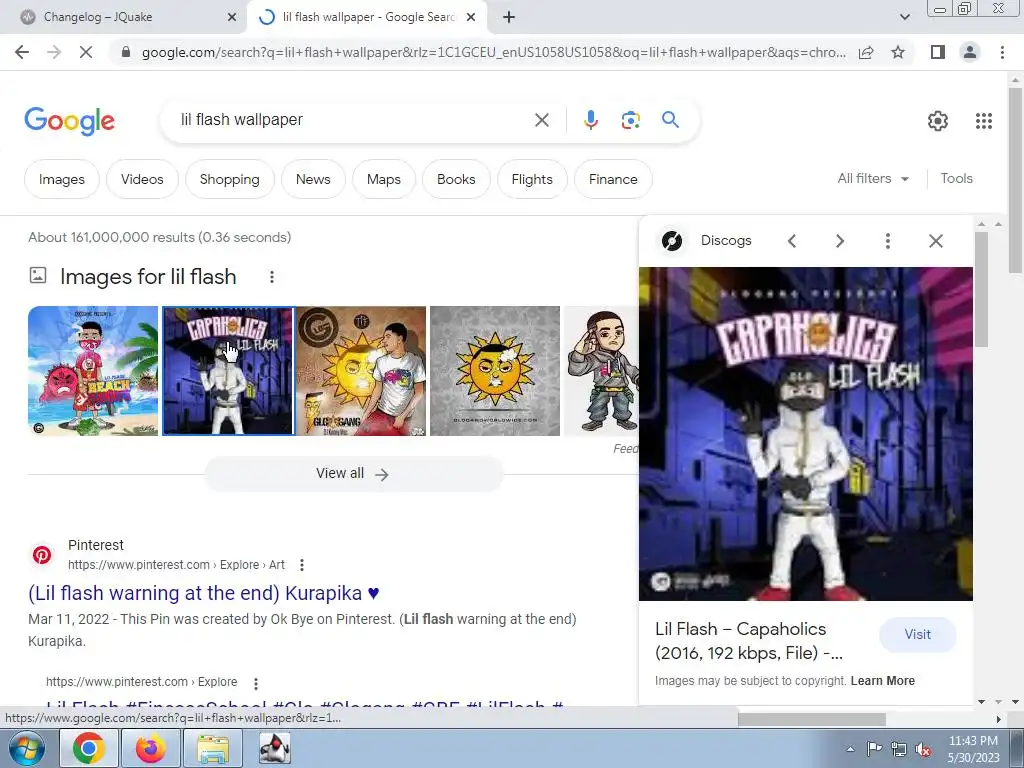Select the Maps filter chip
Screen dimensions: 1024x768
pos(383,179)
